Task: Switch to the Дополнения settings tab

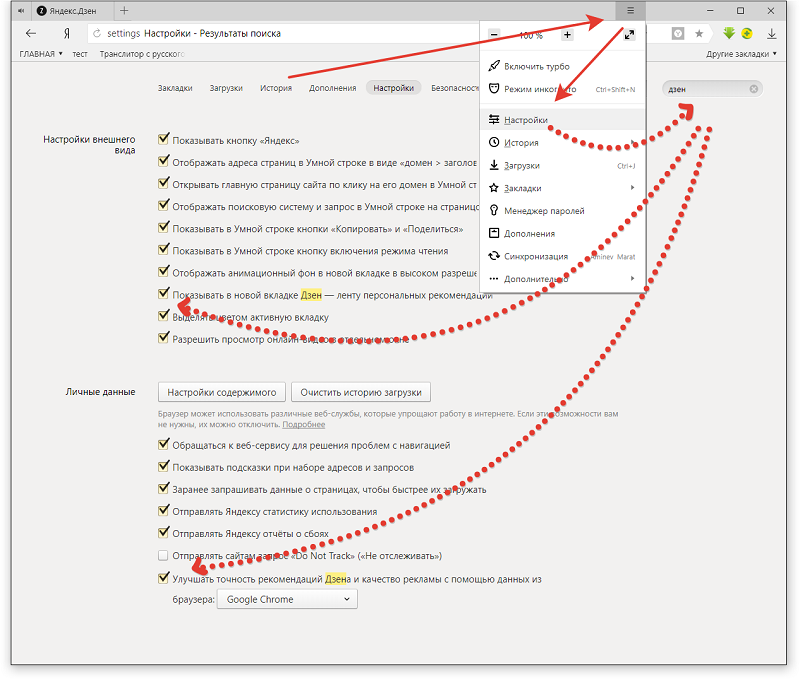Action: [x=333, y=88]
